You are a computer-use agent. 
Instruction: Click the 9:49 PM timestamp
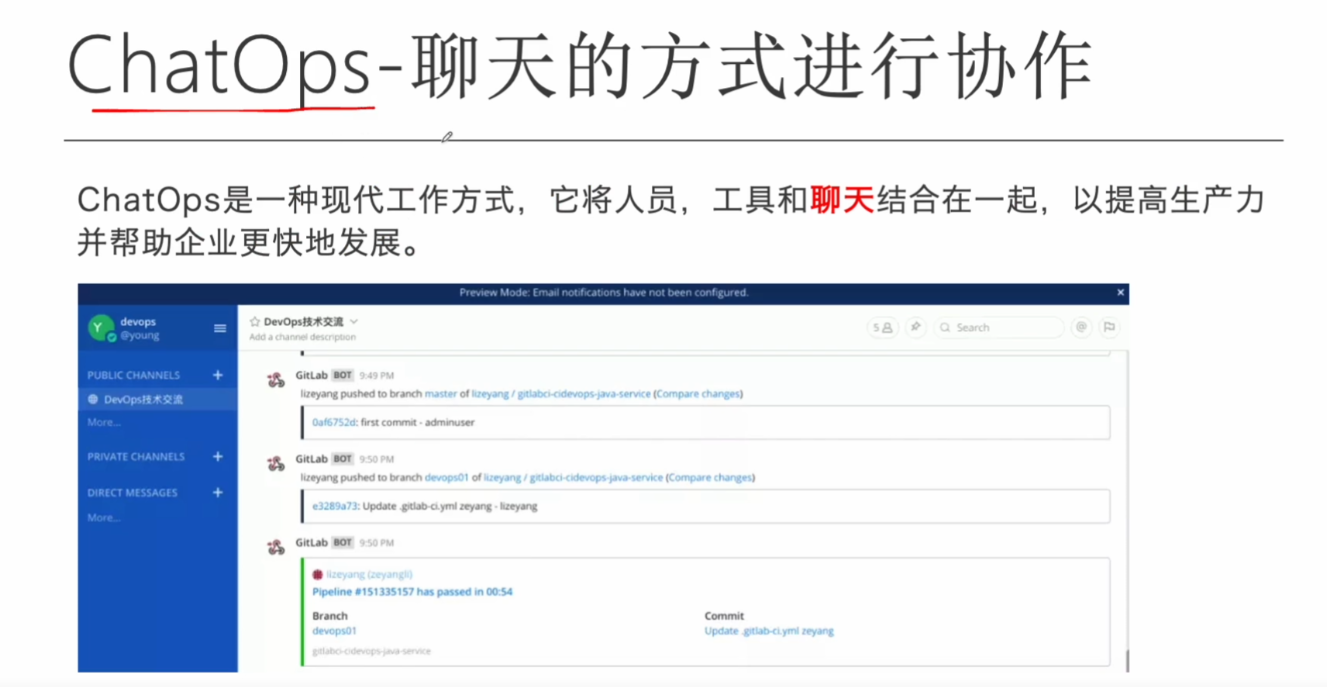376,375
